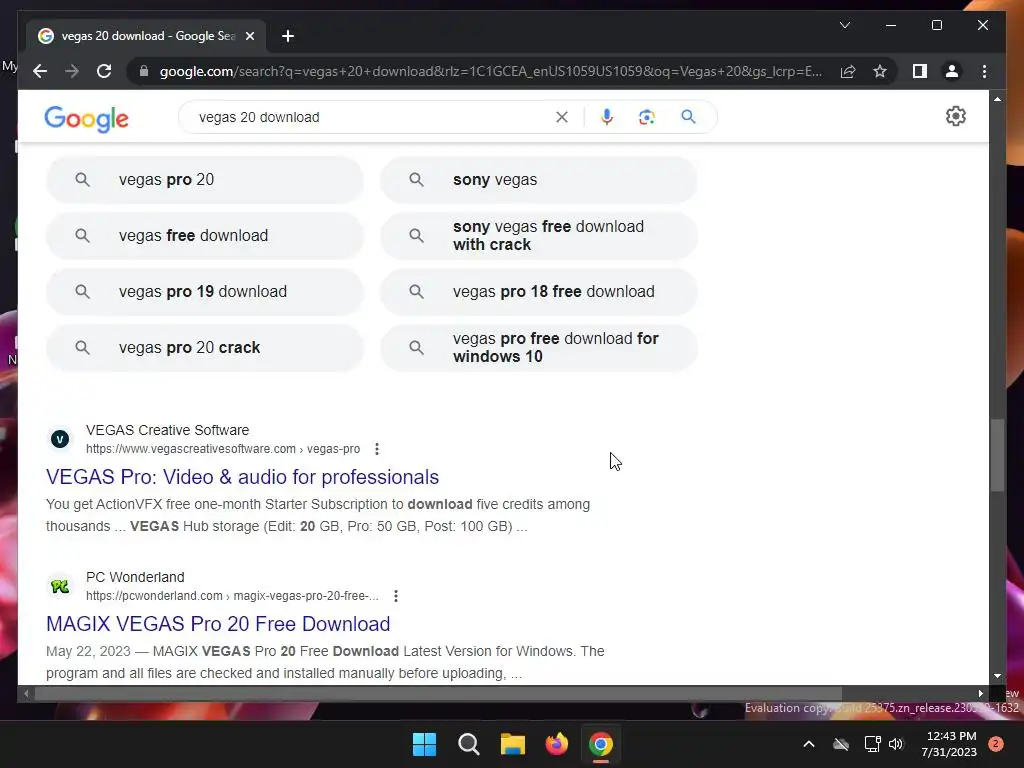
Task: Open Chrome's three-dot menu
Action: pyautogui.click(x=984, y=71)
